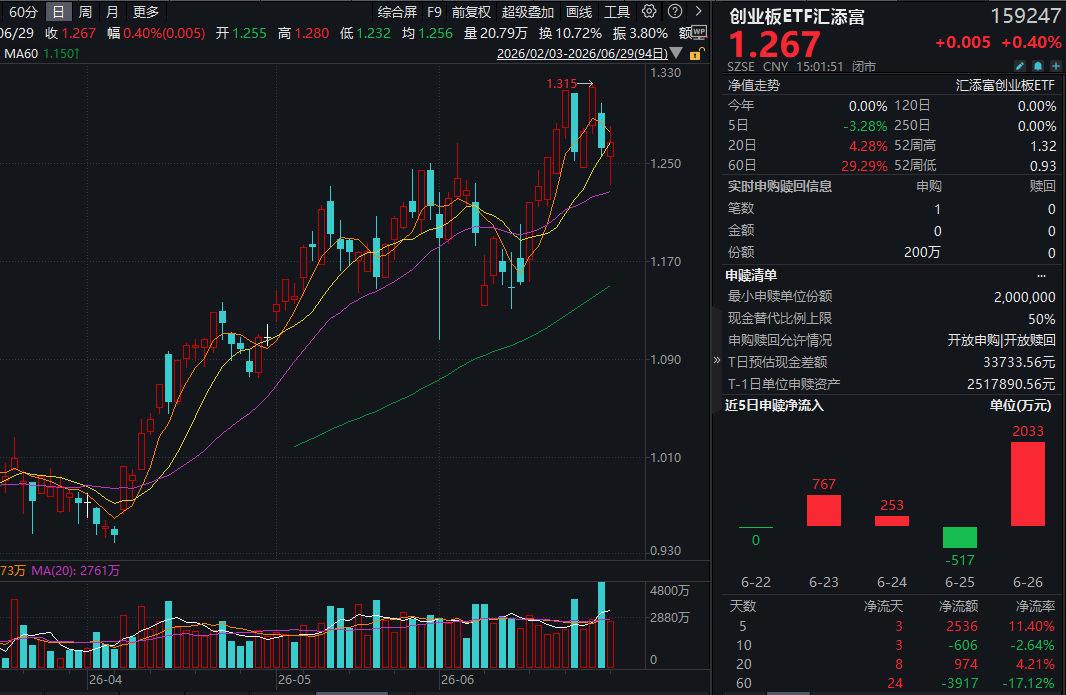Screen dimensions: 1066x695
Task: Click 开放申购|开放赎回 status text
Action: click(1001, 340)
